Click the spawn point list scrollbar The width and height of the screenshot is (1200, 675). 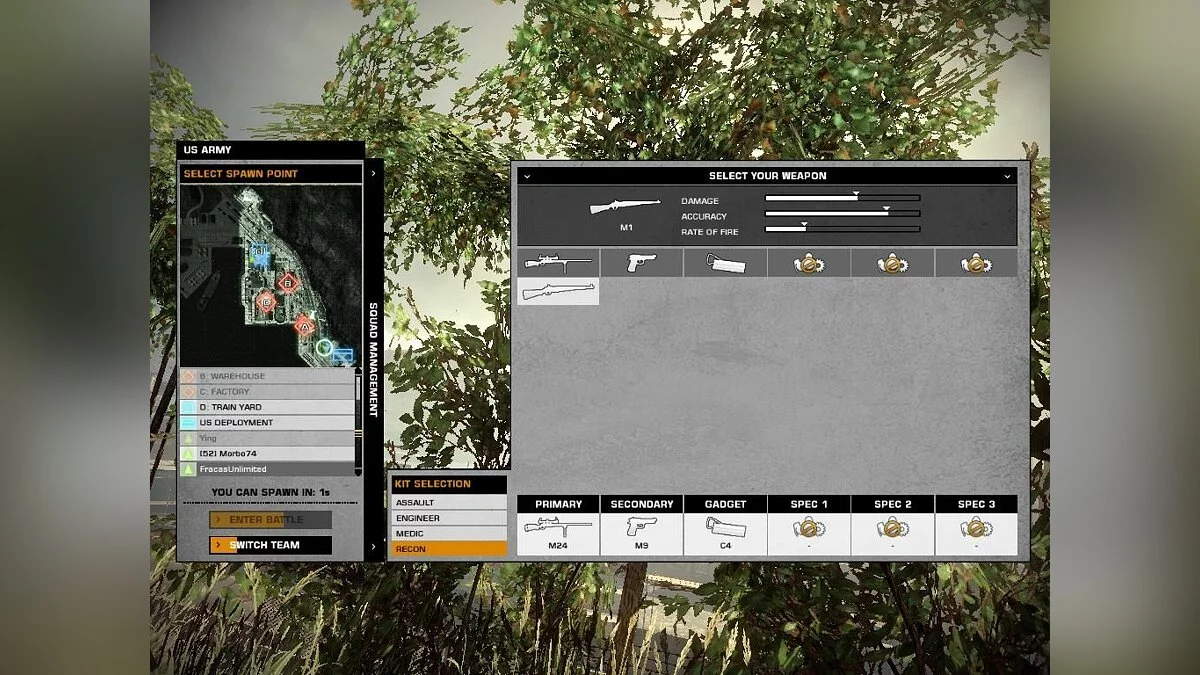tap(358, 422)
